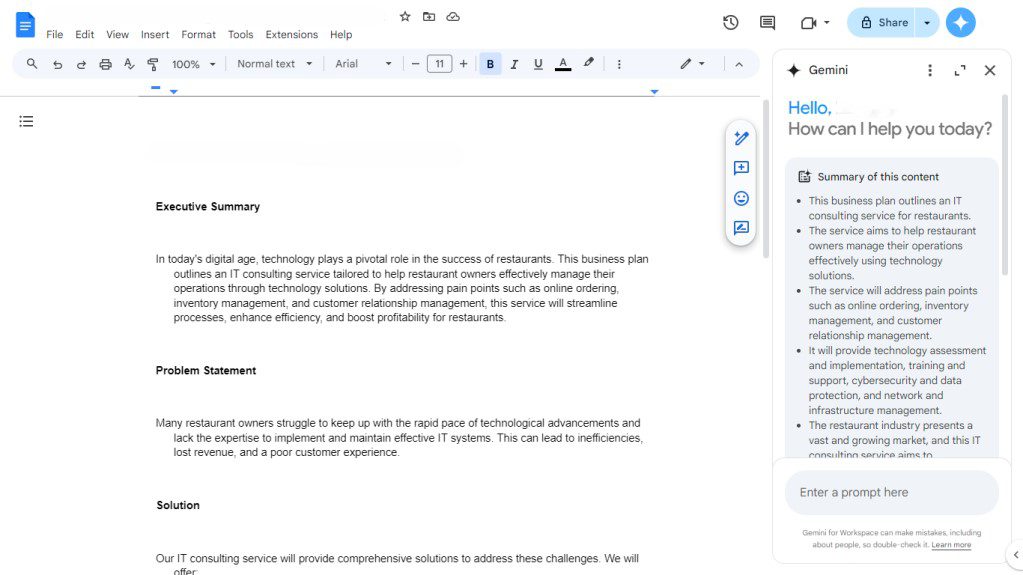Viewport: 1023px width, 575px height.
Task: Click the Problem Statement heading
Action: point(206,371)
